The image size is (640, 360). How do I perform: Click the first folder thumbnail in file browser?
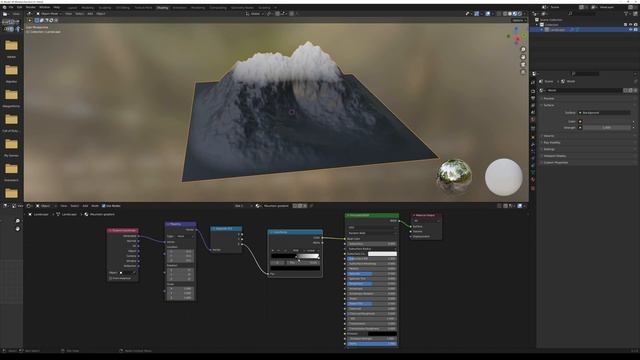click(x=11, y=46)
